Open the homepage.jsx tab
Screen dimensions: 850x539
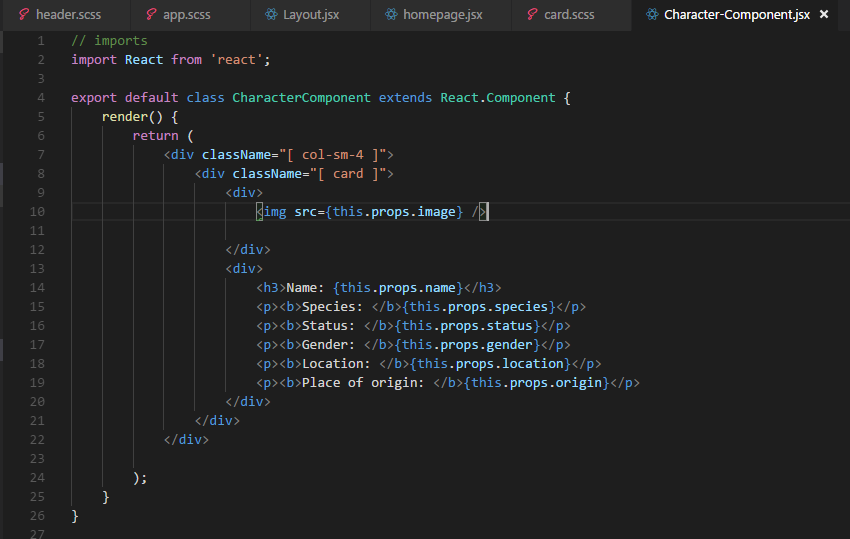[441, 15]
